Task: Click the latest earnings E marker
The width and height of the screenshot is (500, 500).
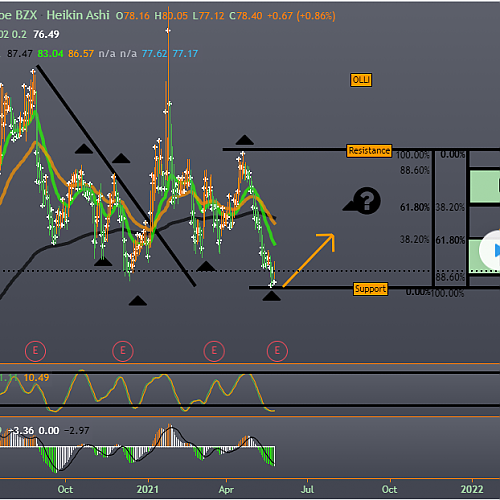Action: [277, 351]
